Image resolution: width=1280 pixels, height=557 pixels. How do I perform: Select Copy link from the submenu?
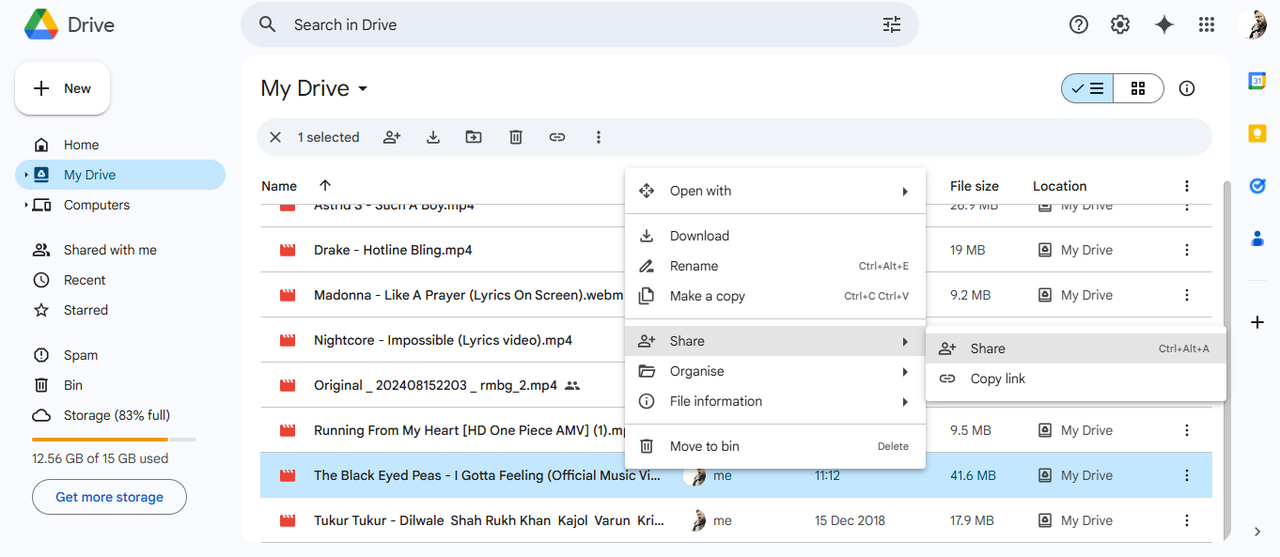click(998, 379)
